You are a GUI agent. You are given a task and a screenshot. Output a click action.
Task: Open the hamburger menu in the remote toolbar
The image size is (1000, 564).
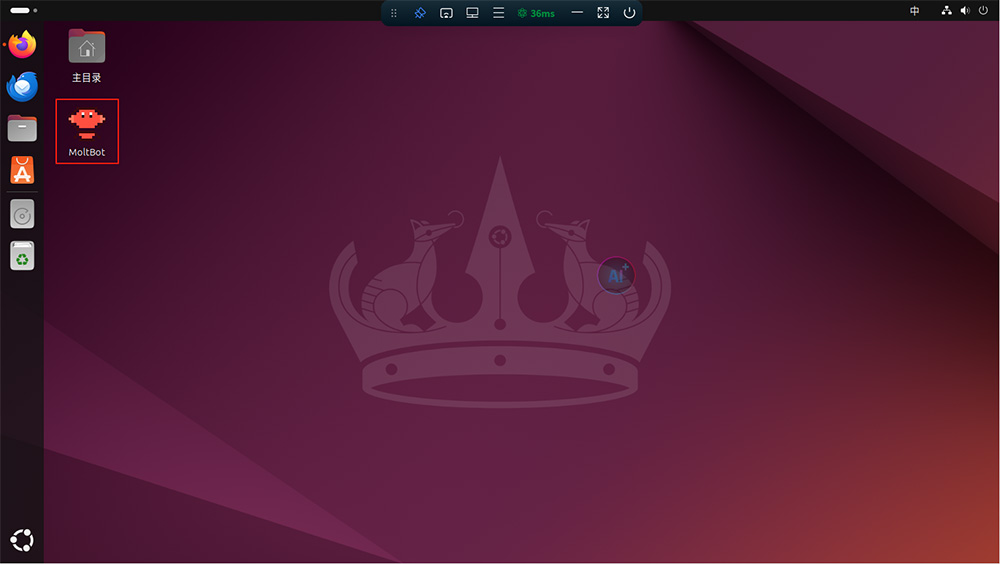click(x=499, y=13)
